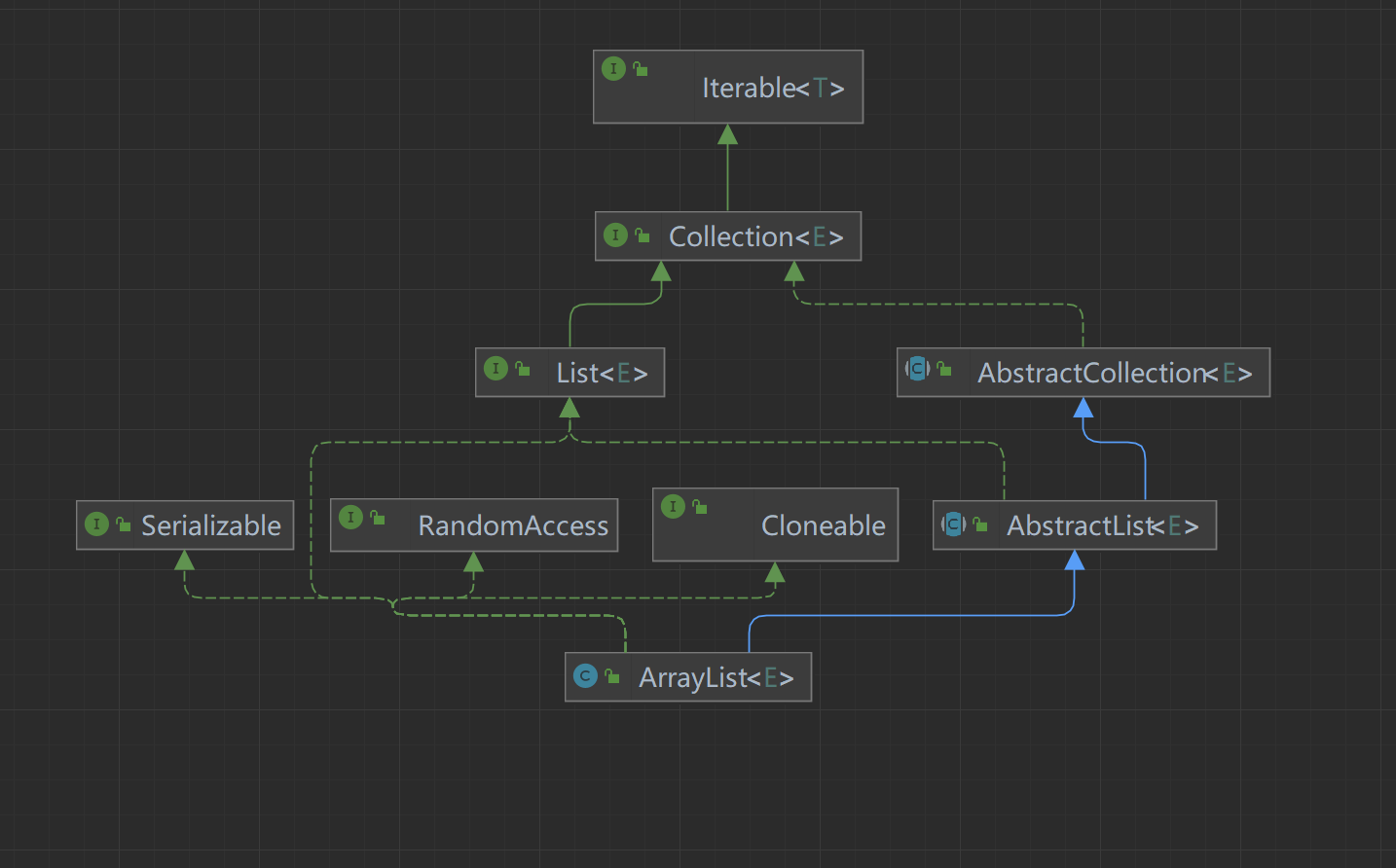Click the public lock icon on Serializable
The image size is (1396, 868).
pos(124,524)
